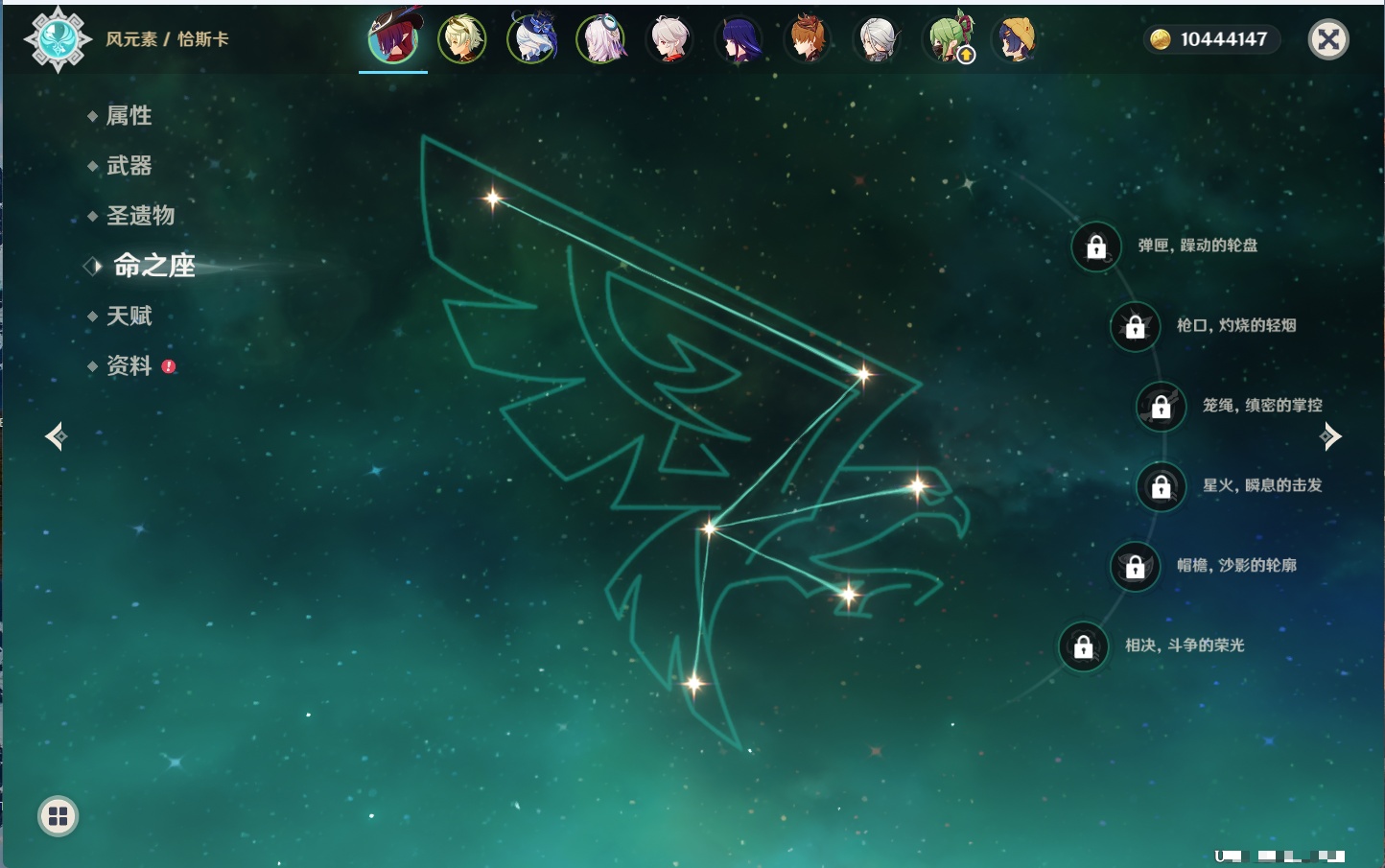Viewport: 1385px width, 868px height.
Task: Click the red alert badge beside 资料
Action: [x=169, y=366]
